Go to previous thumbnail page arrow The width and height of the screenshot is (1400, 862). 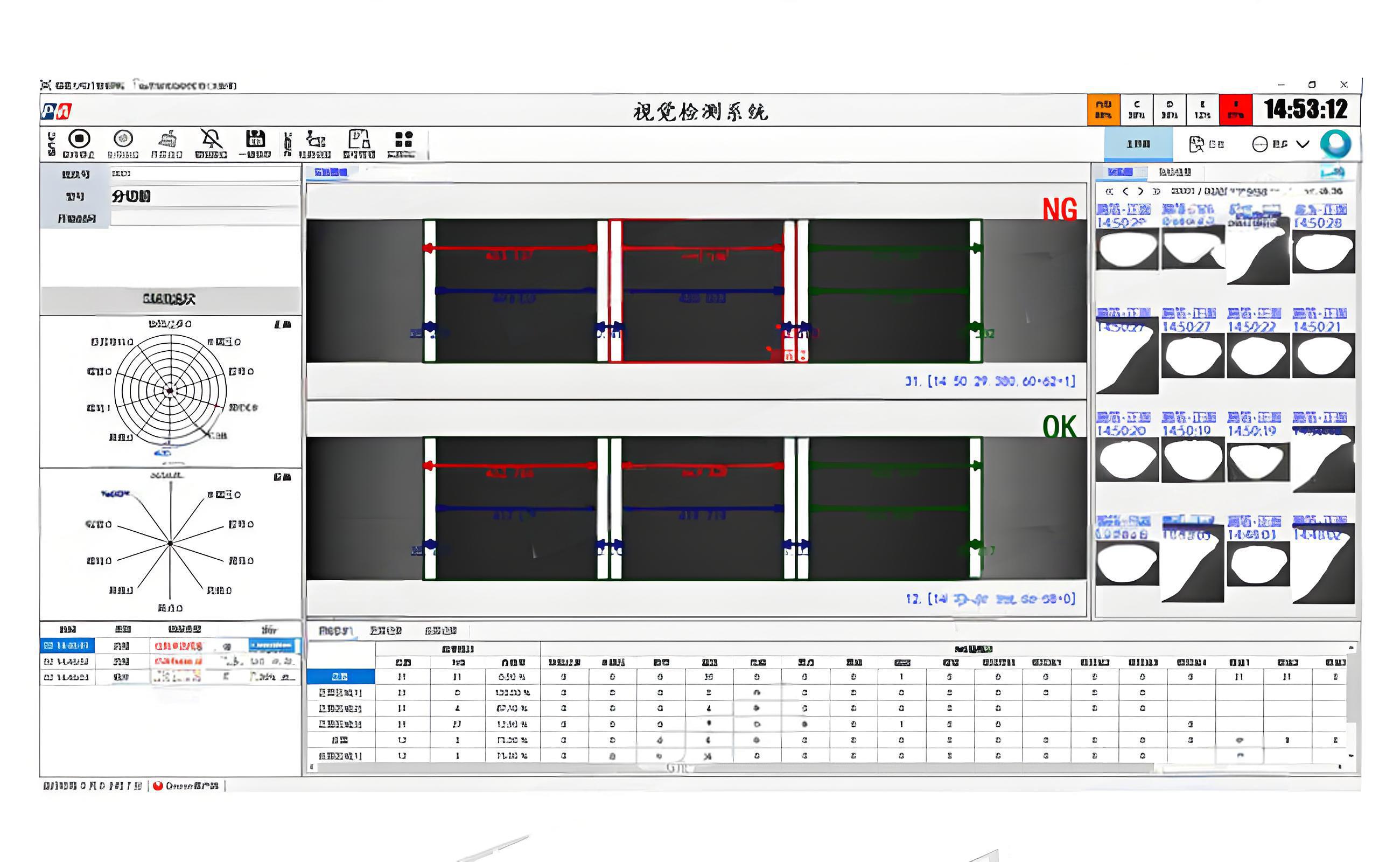tap(1125, 192)
